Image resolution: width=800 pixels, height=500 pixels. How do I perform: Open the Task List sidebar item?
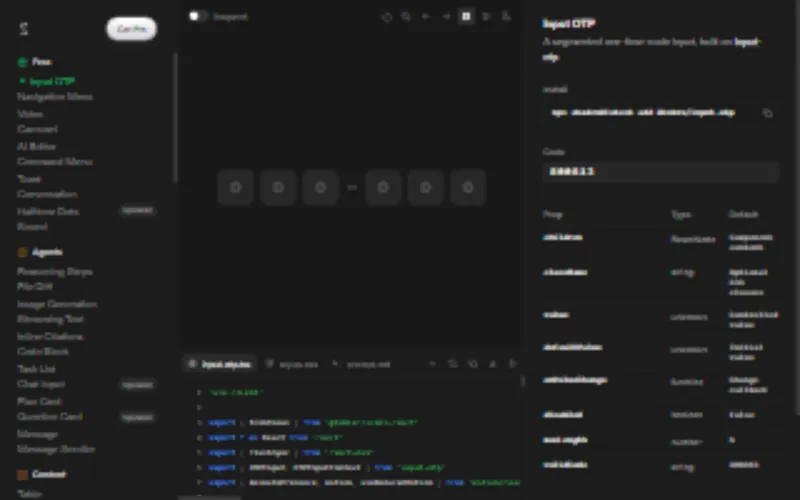point(36,369)
